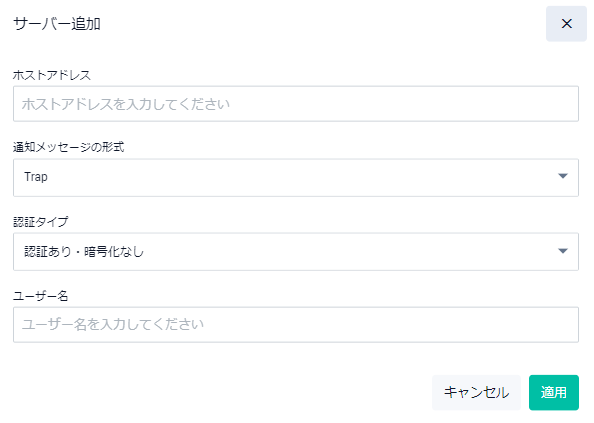The width and height of the screenshot is (594, 423).
Task: Focus the ユーザー名 input field
Action: (x=296, y=325)
